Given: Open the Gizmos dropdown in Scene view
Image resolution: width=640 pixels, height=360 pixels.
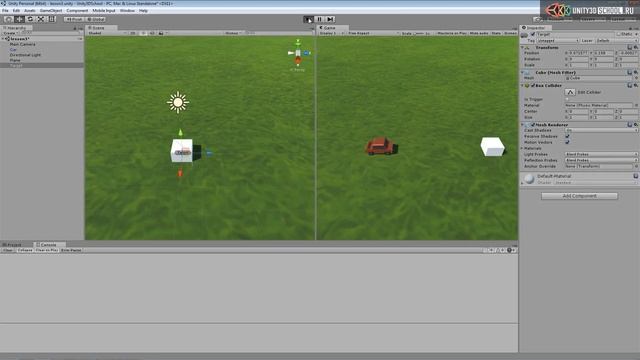Looking at the screenshot, I should [233, 33].
